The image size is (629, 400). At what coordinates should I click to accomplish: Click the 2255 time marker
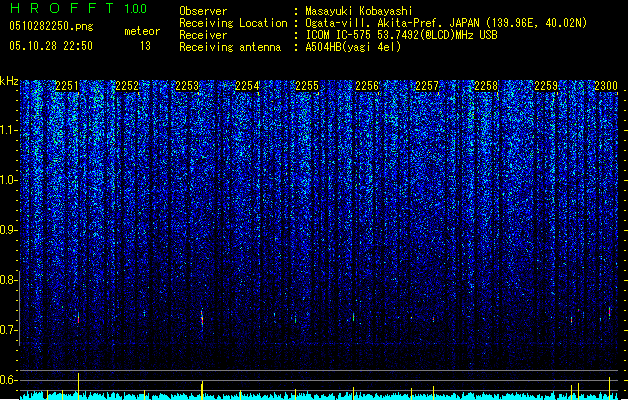307,86
